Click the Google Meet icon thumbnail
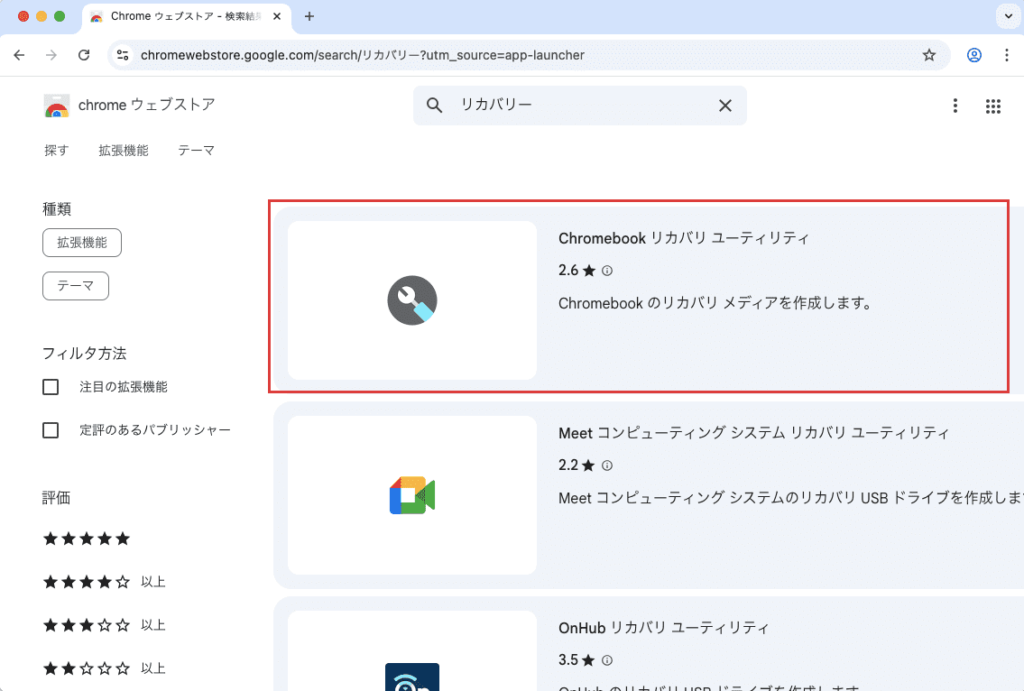This screenshot has width=1024, height=691. coord(412,495)
